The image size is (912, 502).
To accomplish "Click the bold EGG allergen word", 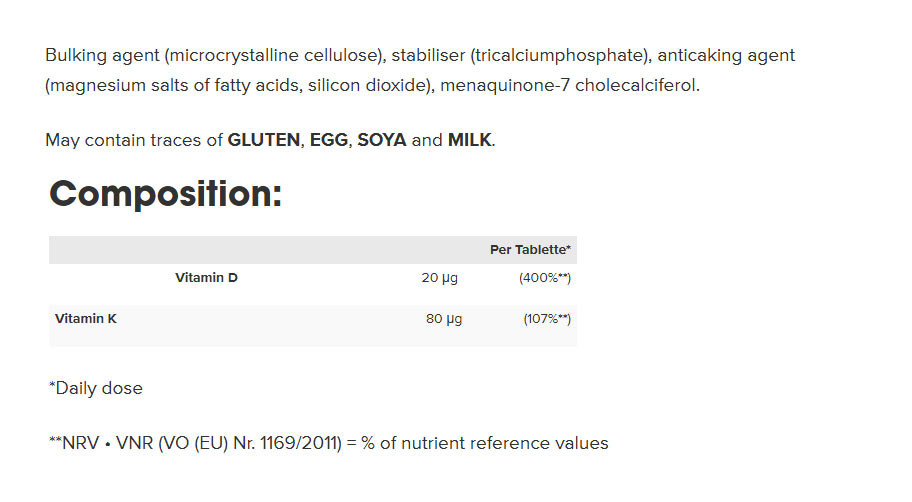I will pyautogui.click(x=329, y=140).
